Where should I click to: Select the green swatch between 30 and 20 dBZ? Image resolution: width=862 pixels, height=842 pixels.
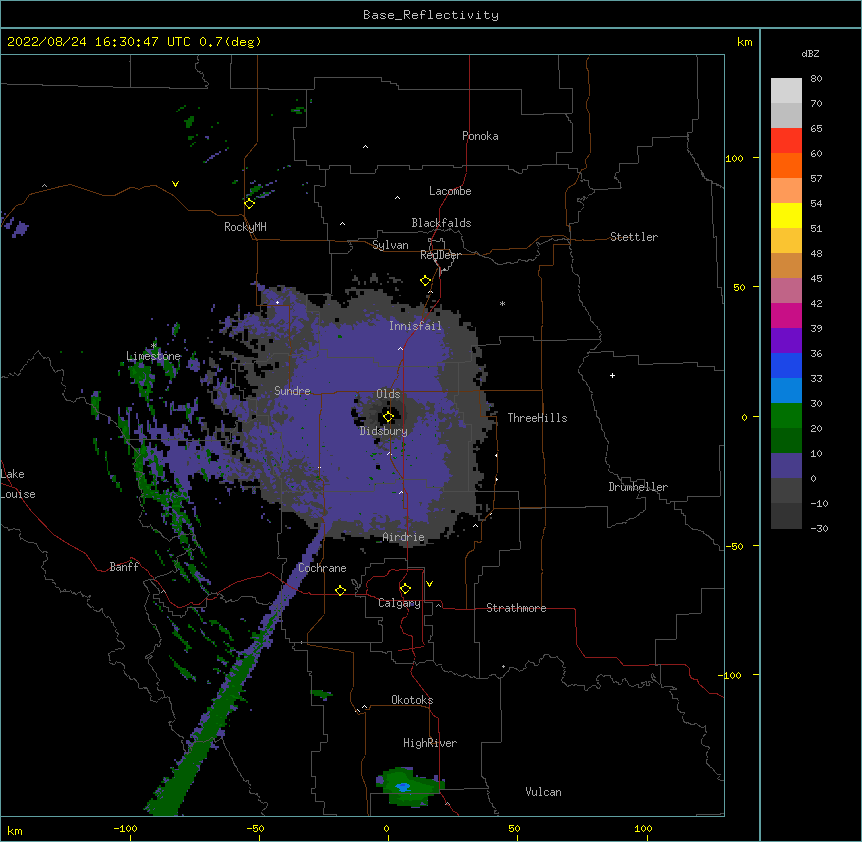coord(786,416)
